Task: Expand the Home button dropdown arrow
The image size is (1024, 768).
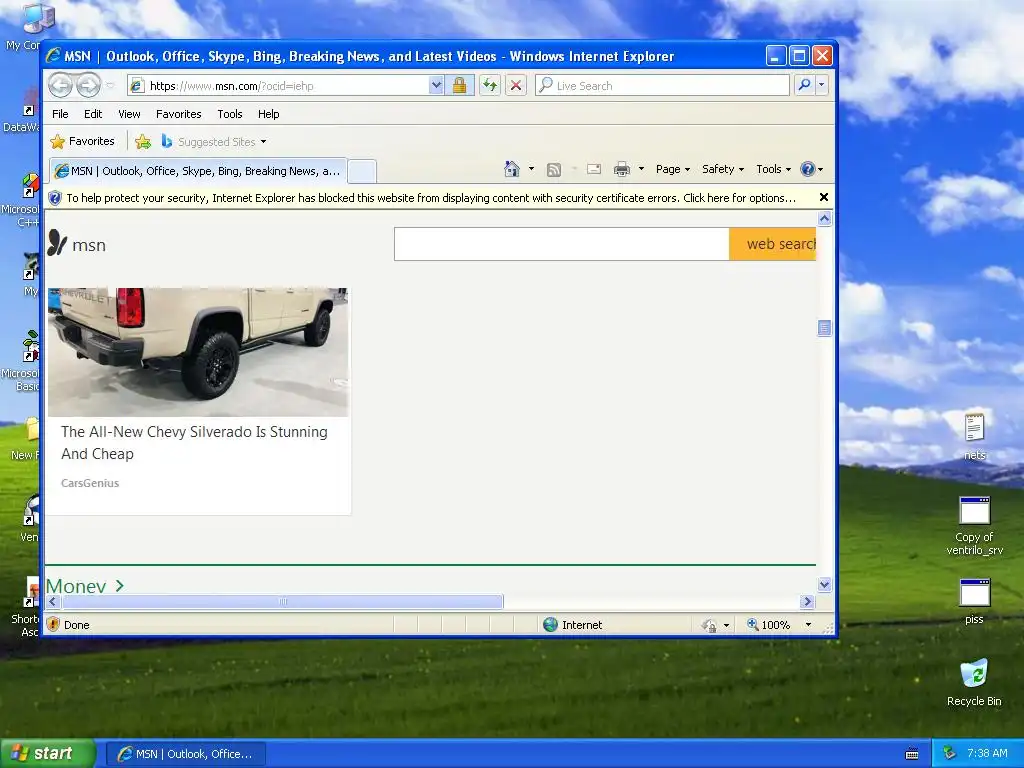Action: (532, 169)
